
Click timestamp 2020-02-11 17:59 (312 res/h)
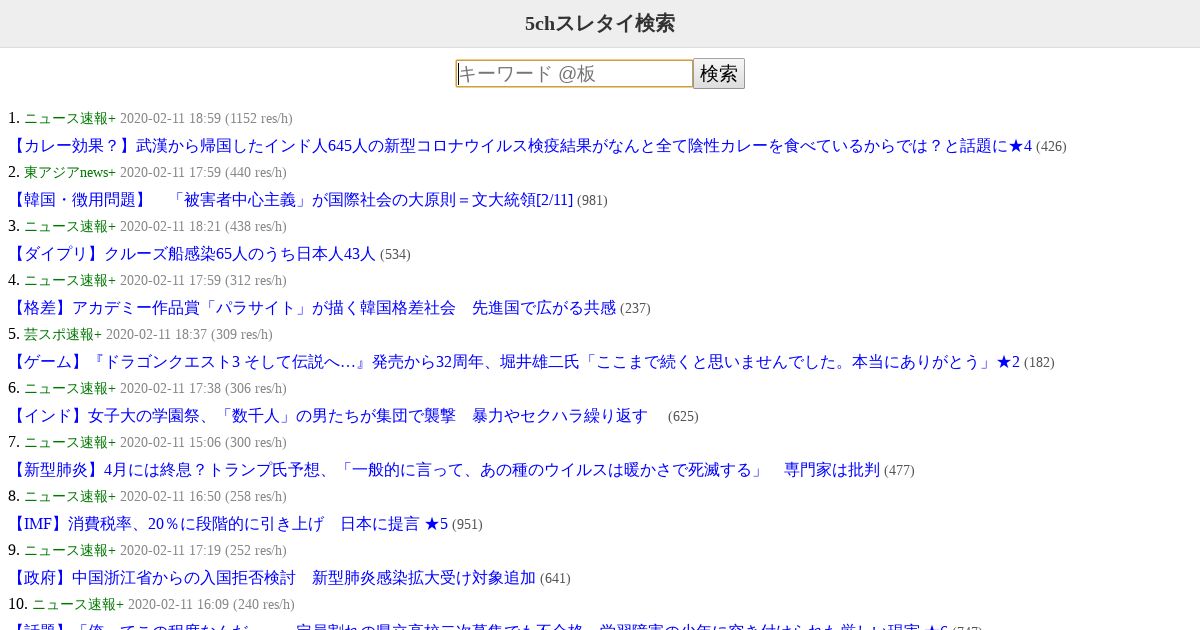(x=203, y=281)
